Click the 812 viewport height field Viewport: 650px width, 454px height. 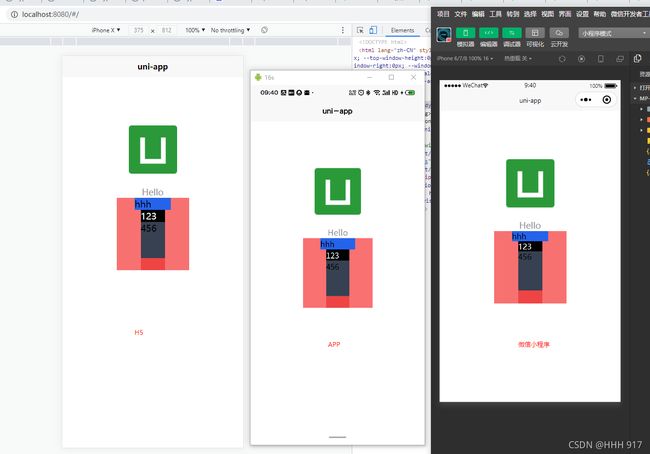coord(167,30)
